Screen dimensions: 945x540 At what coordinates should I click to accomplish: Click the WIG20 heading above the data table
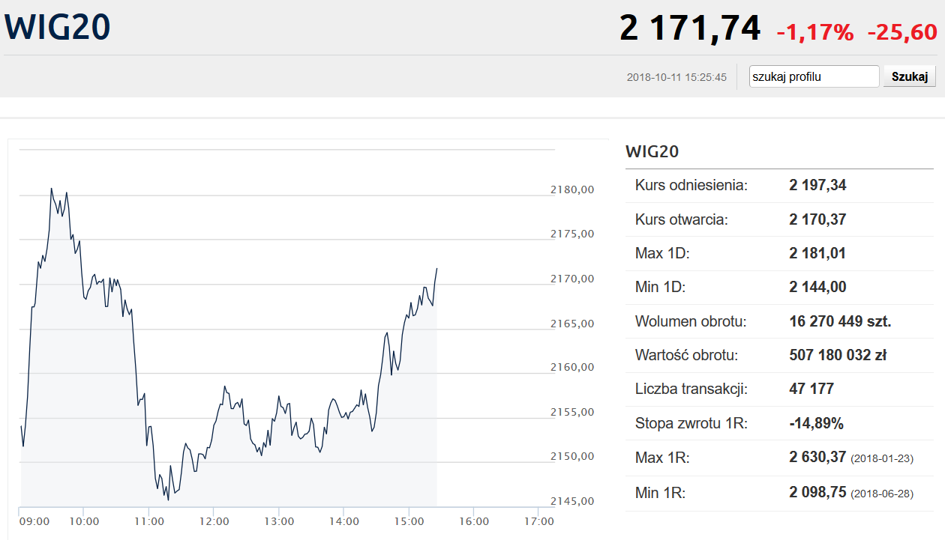tap(652, 151)
